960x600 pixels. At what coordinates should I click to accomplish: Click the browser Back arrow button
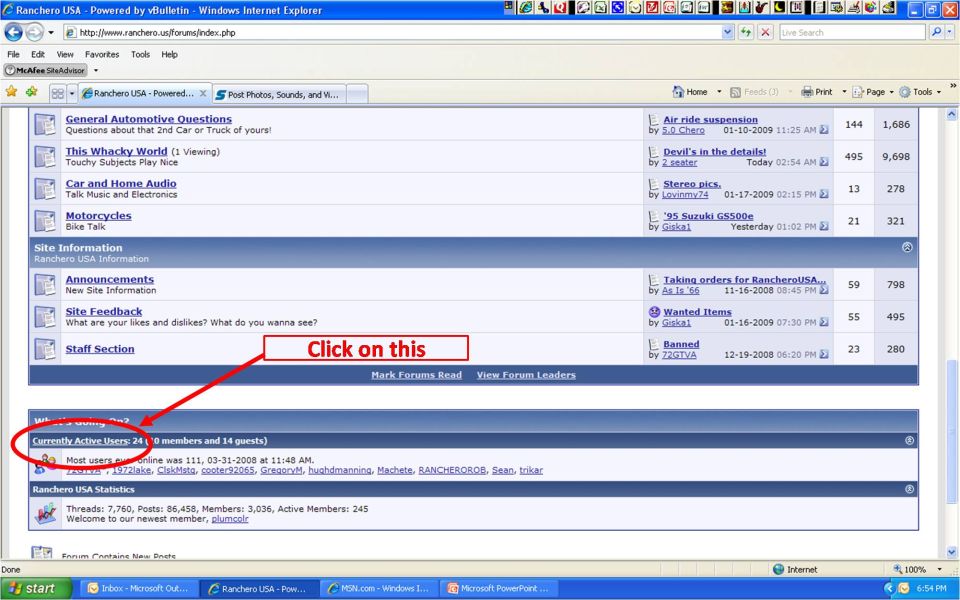pos(13,32)
